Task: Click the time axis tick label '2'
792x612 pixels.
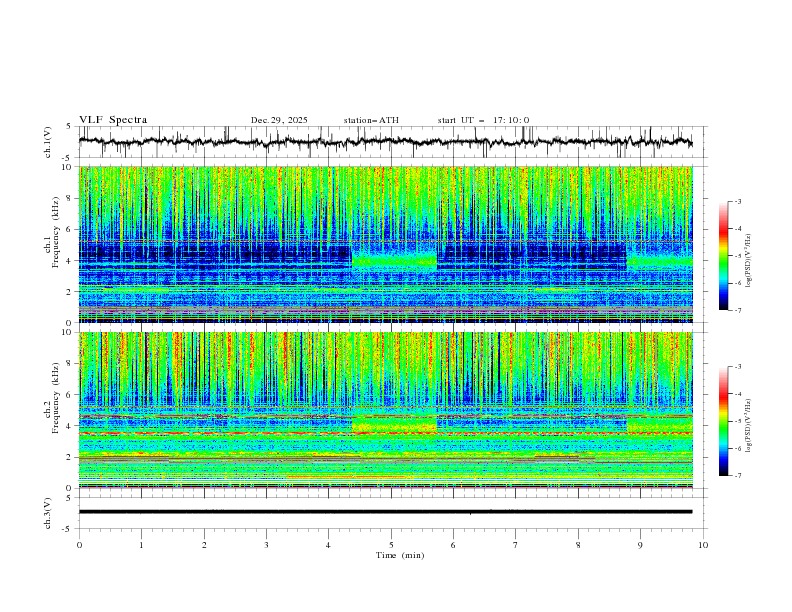Action: 204,545
